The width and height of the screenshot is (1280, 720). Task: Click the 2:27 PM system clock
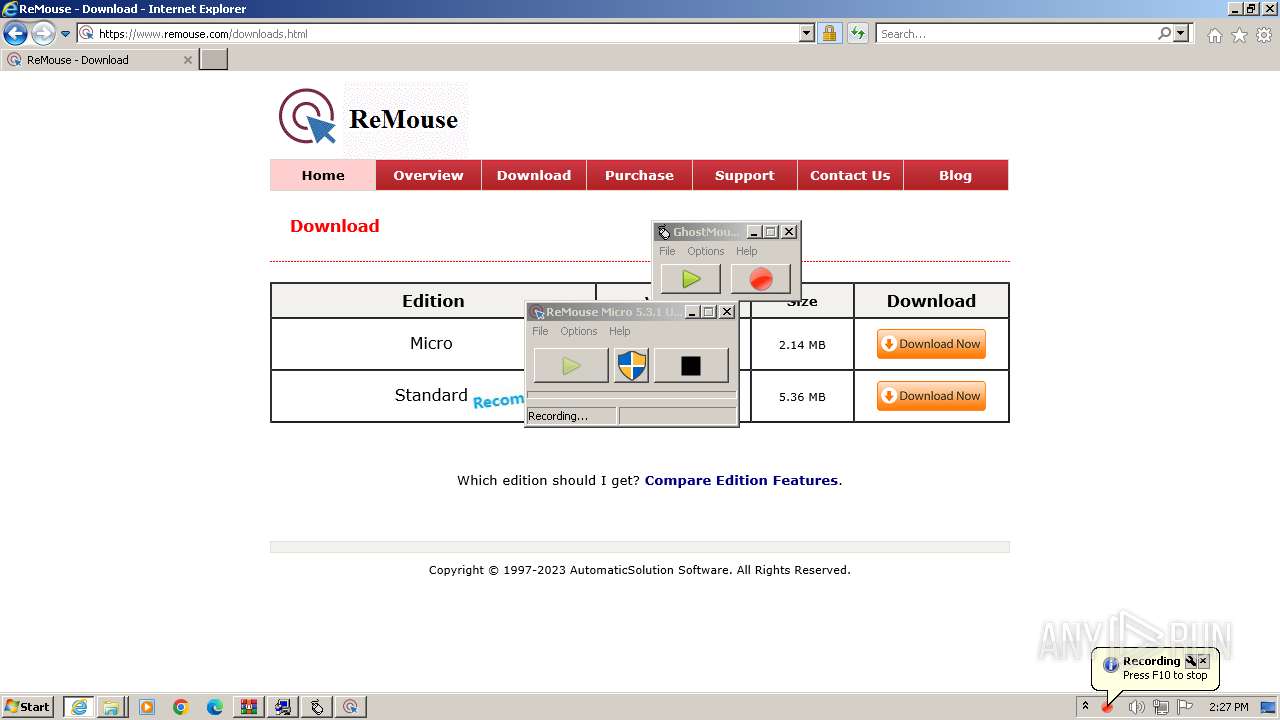pos(1228,707)
